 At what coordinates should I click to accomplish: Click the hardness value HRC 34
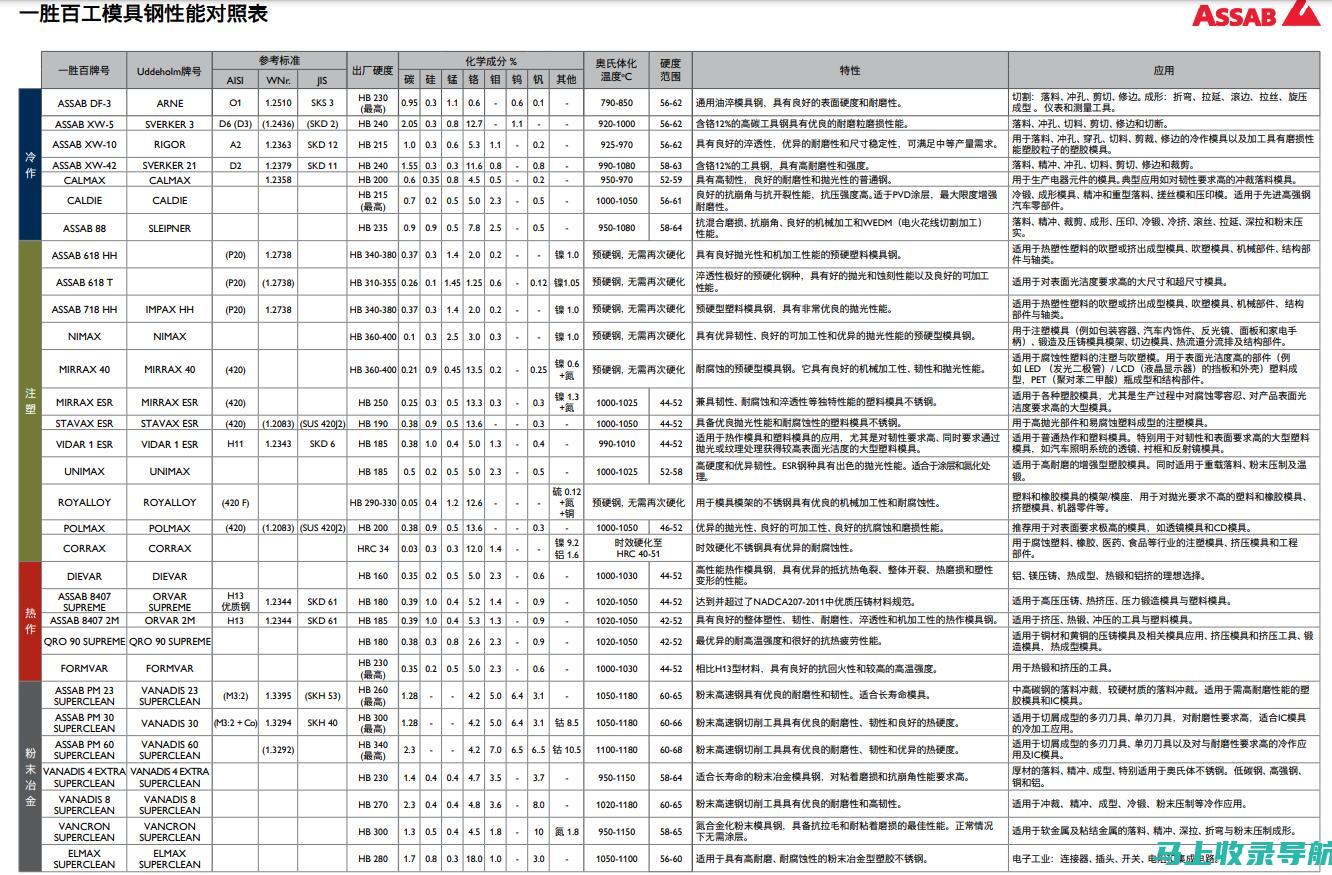(x=372, y=548)
